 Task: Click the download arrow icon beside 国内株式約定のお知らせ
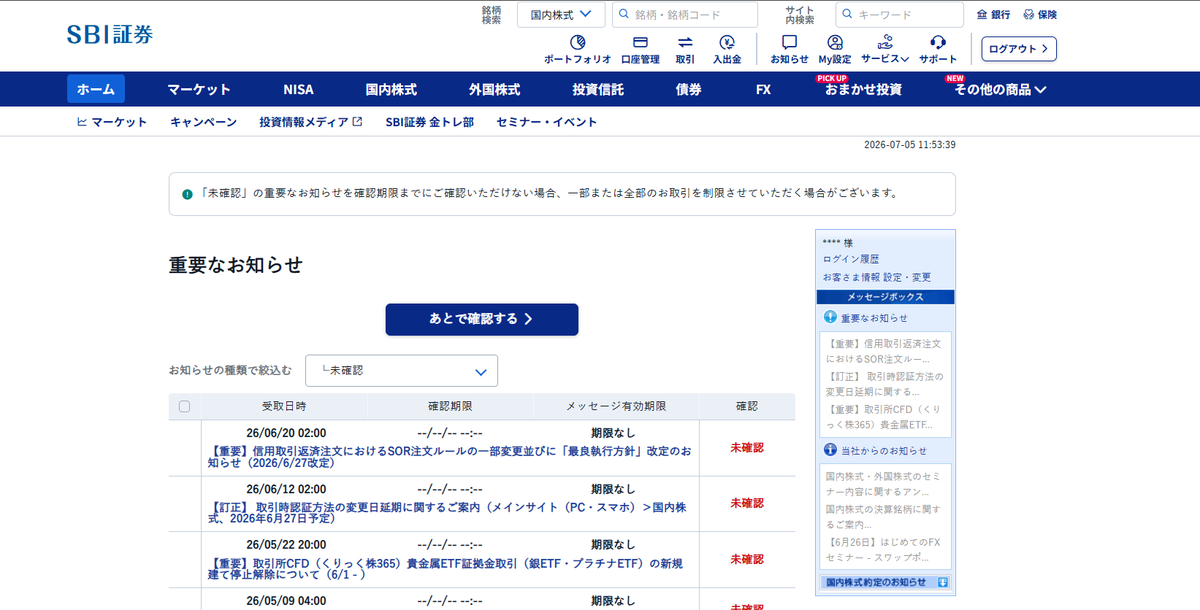click(x=943, y=582)
